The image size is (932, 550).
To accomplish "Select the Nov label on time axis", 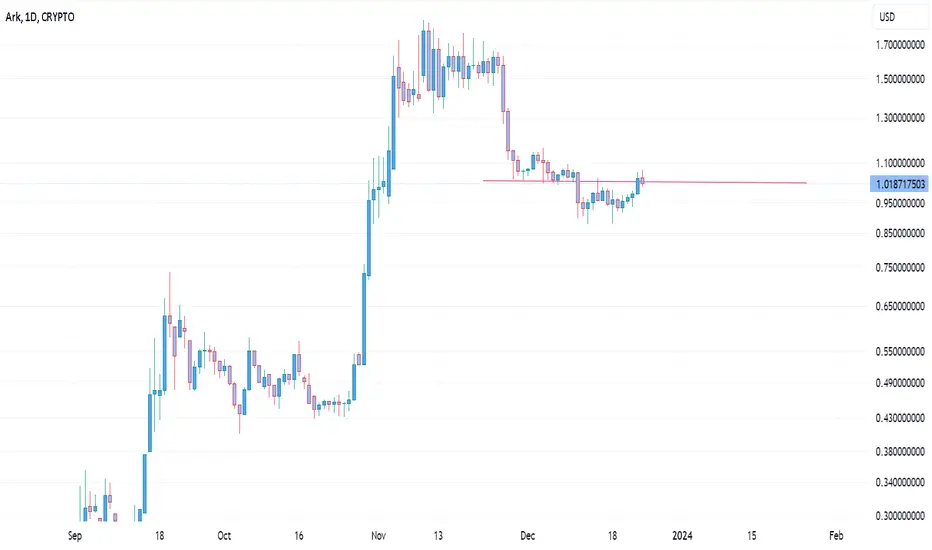I will (x=379, y=536).
